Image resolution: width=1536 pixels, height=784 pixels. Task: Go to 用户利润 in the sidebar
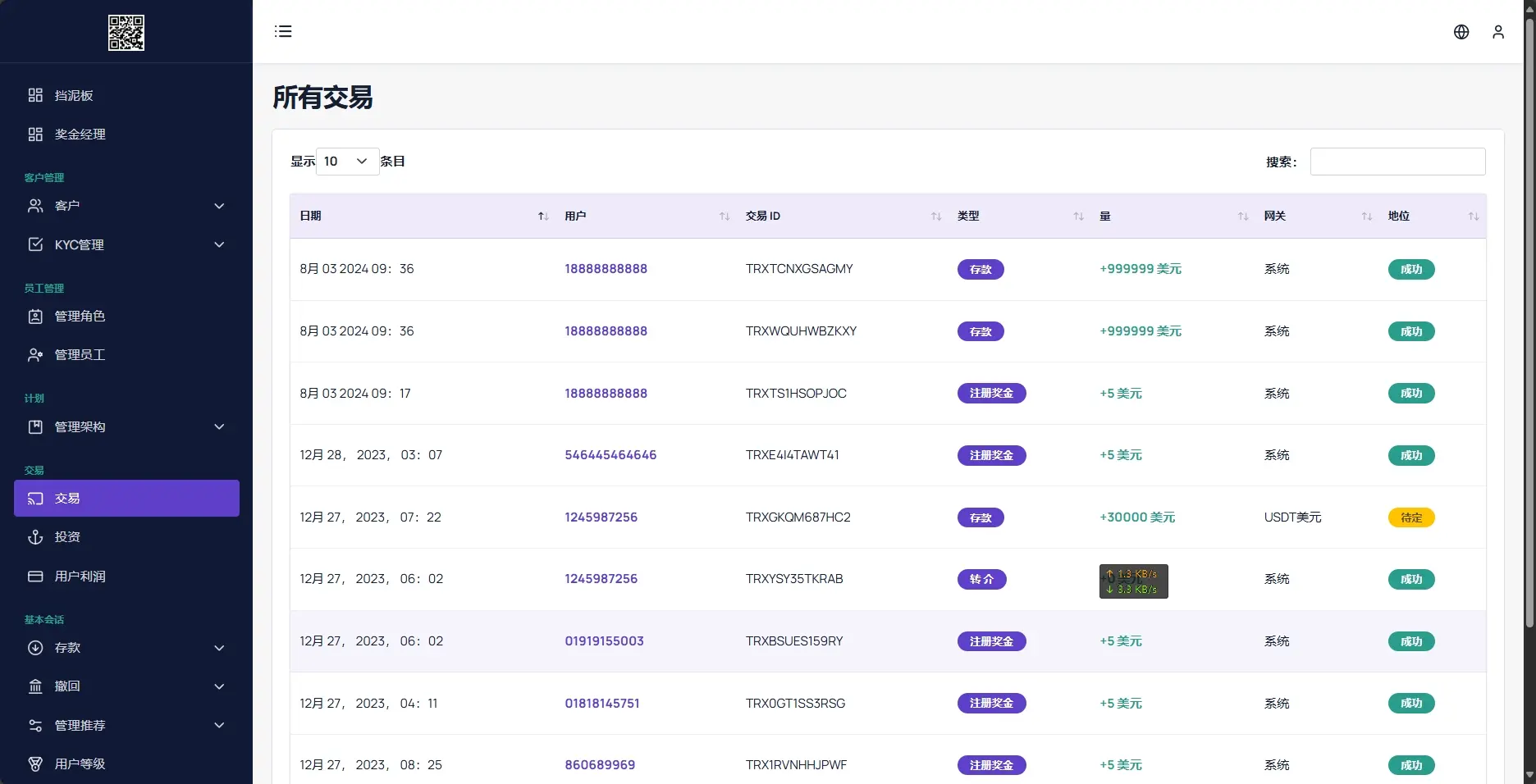80,577
